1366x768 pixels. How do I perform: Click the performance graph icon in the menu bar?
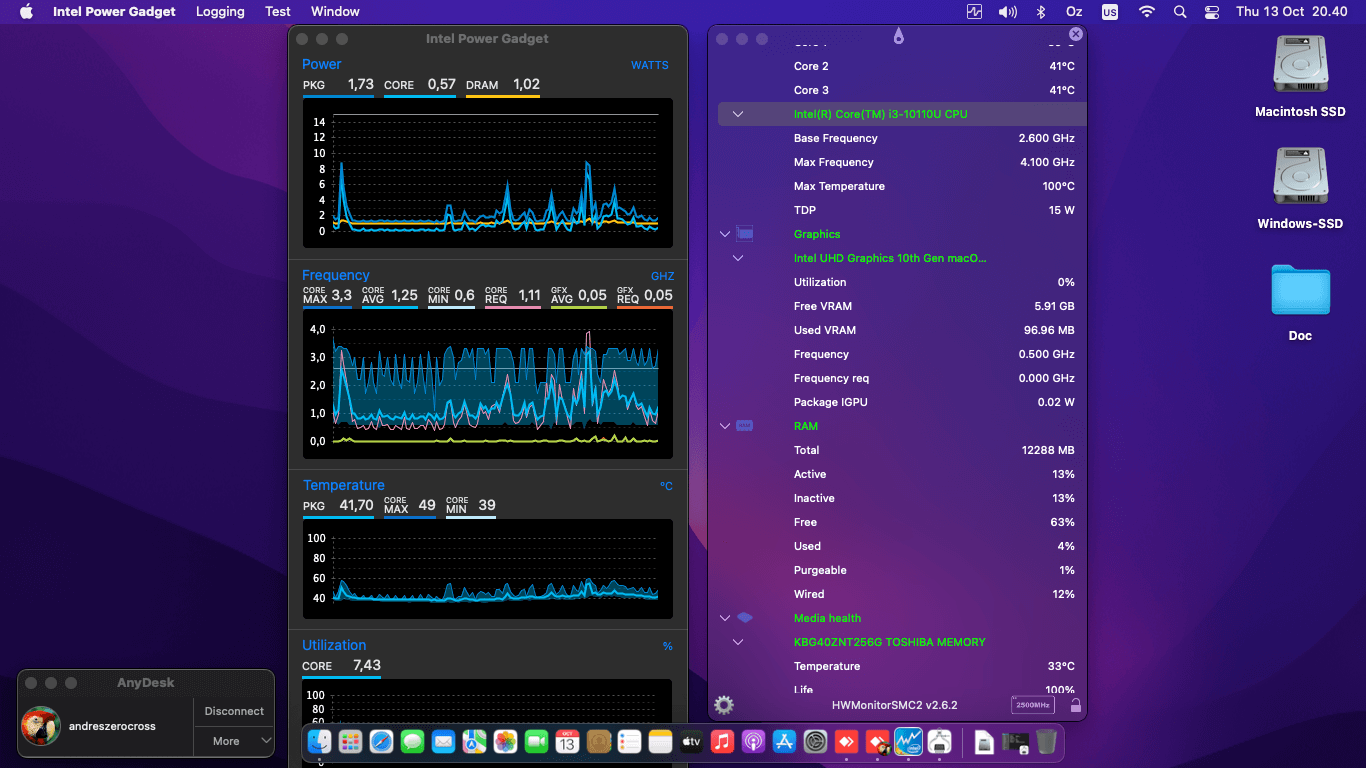click(x=973, y=11)
